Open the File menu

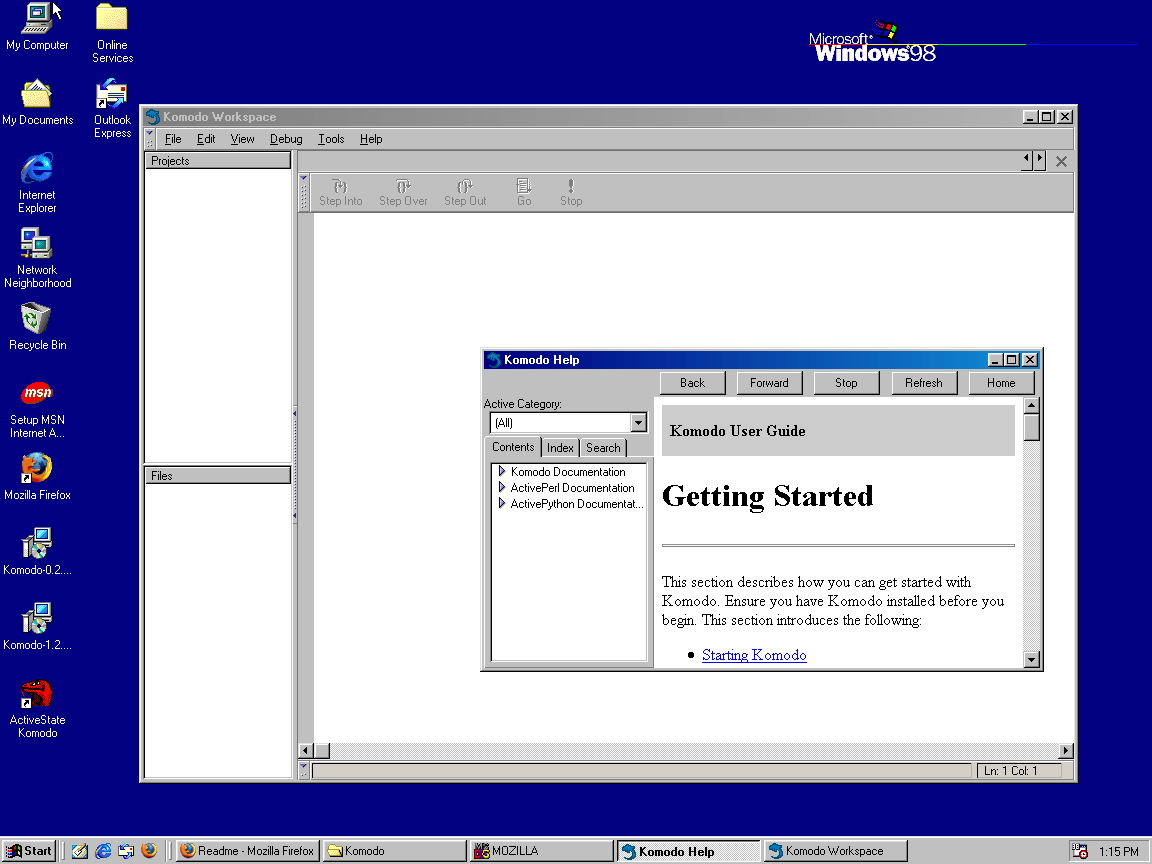(x=173, y=139)
